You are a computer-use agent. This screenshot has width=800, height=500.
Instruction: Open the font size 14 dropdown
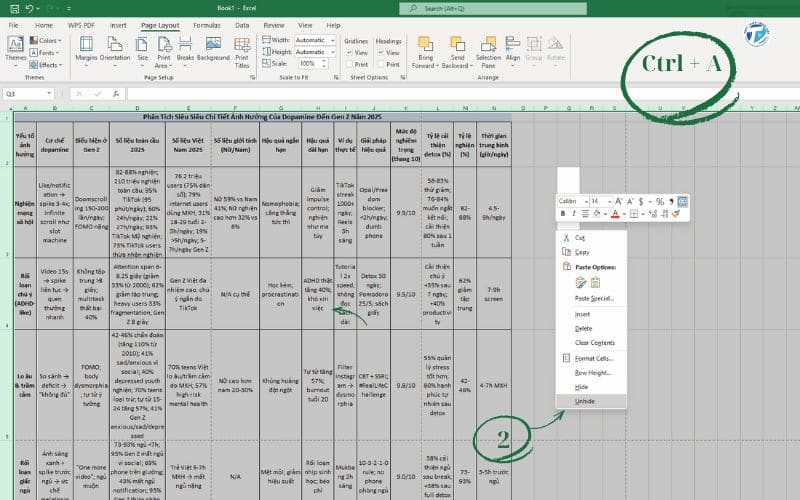(x=609, y=202)
